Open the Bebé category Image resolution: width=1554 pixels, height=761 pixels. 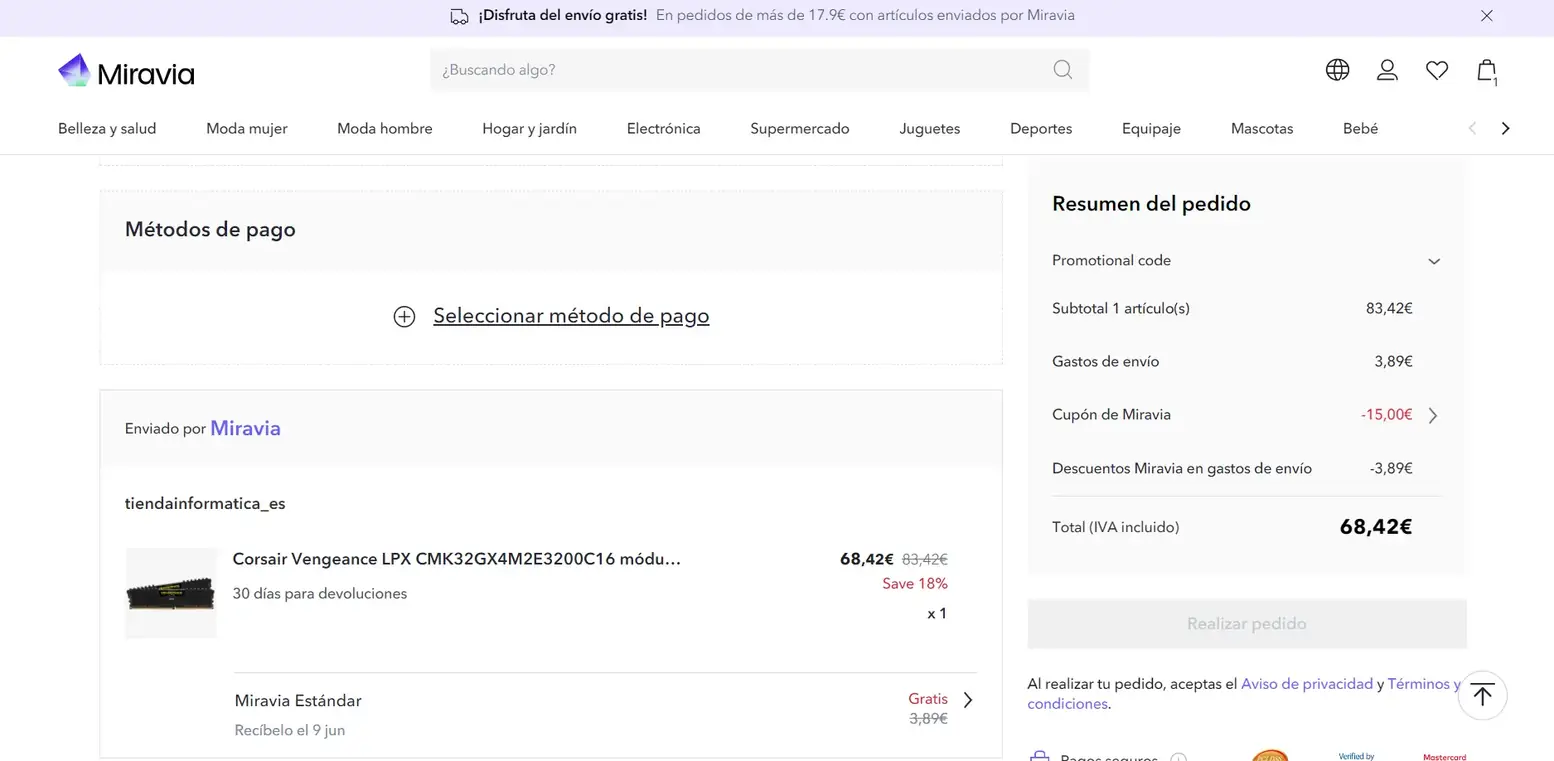1360,128
